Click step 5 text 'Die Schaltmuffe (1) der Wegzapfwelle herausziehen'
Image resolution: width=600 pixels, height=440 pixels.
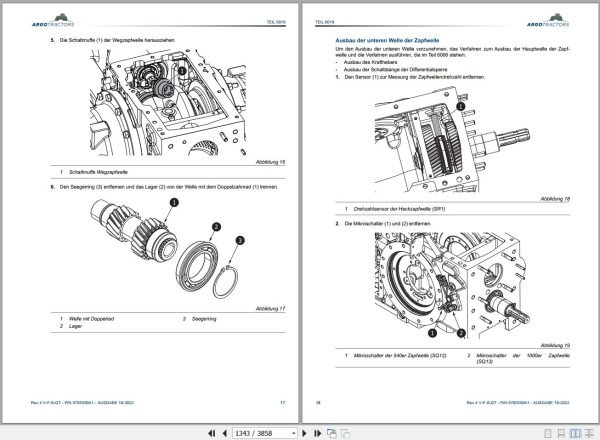point(117,40)
